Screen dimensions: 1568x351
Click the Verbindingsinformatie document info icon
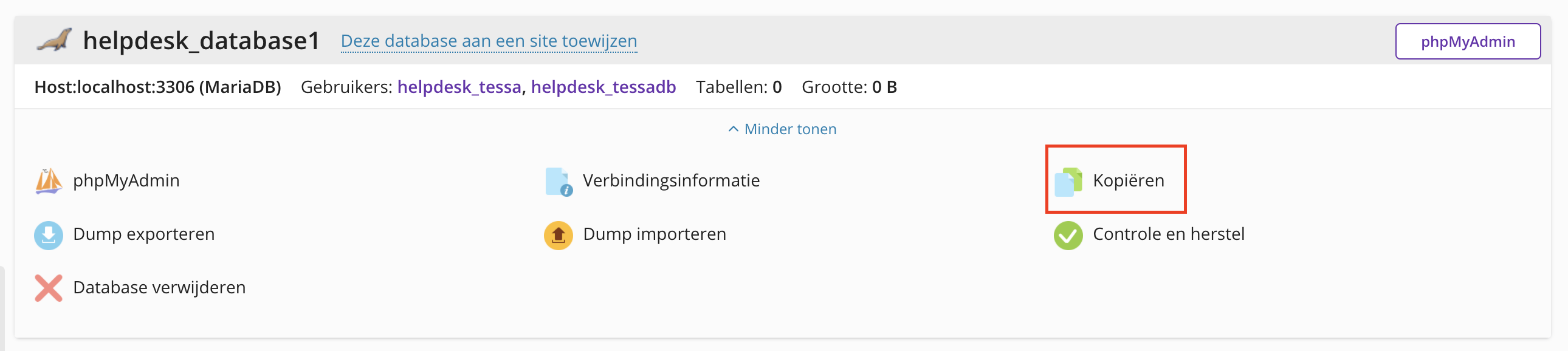click(557, 182)
